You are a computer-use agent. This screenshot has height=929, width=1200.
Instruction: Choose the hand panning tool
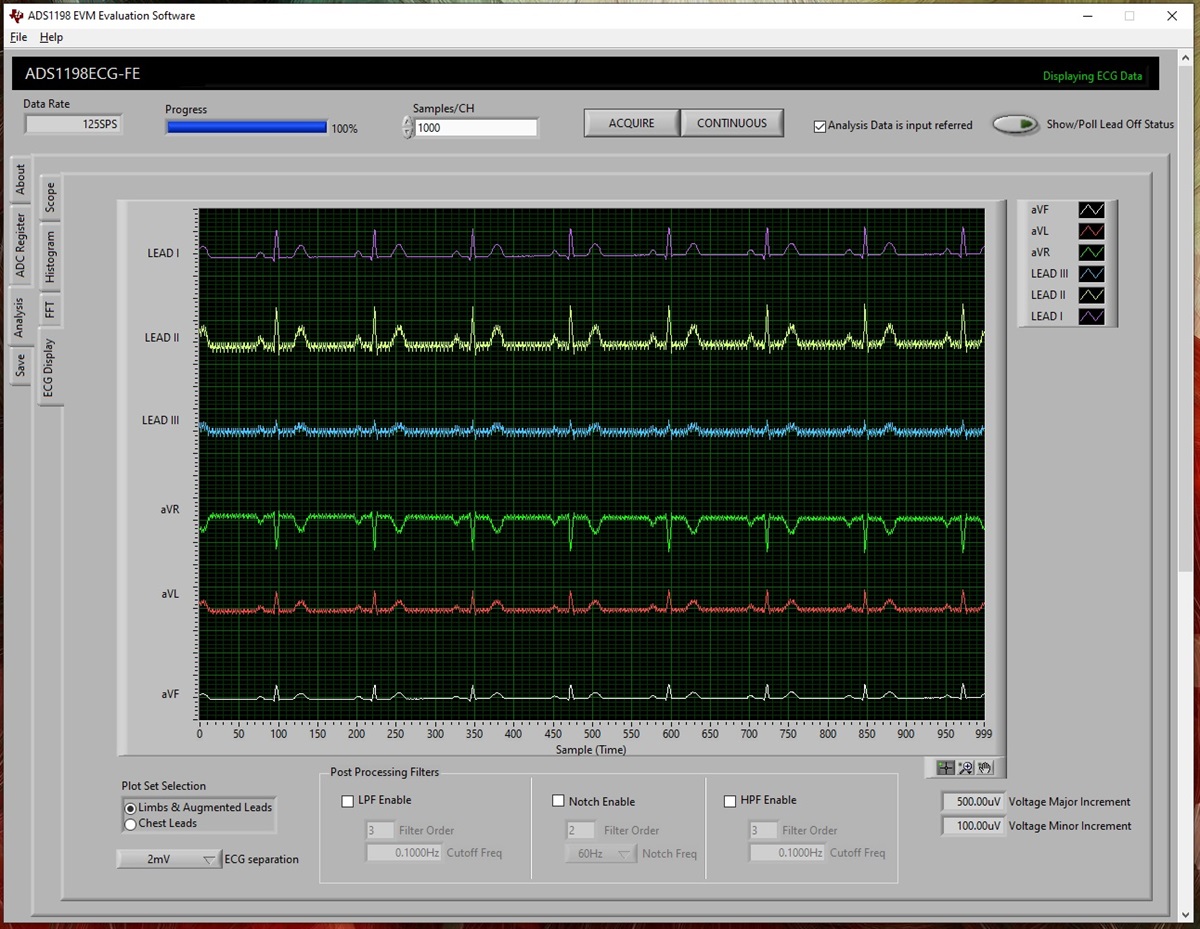pyautogui.click(x=984, y=768)
